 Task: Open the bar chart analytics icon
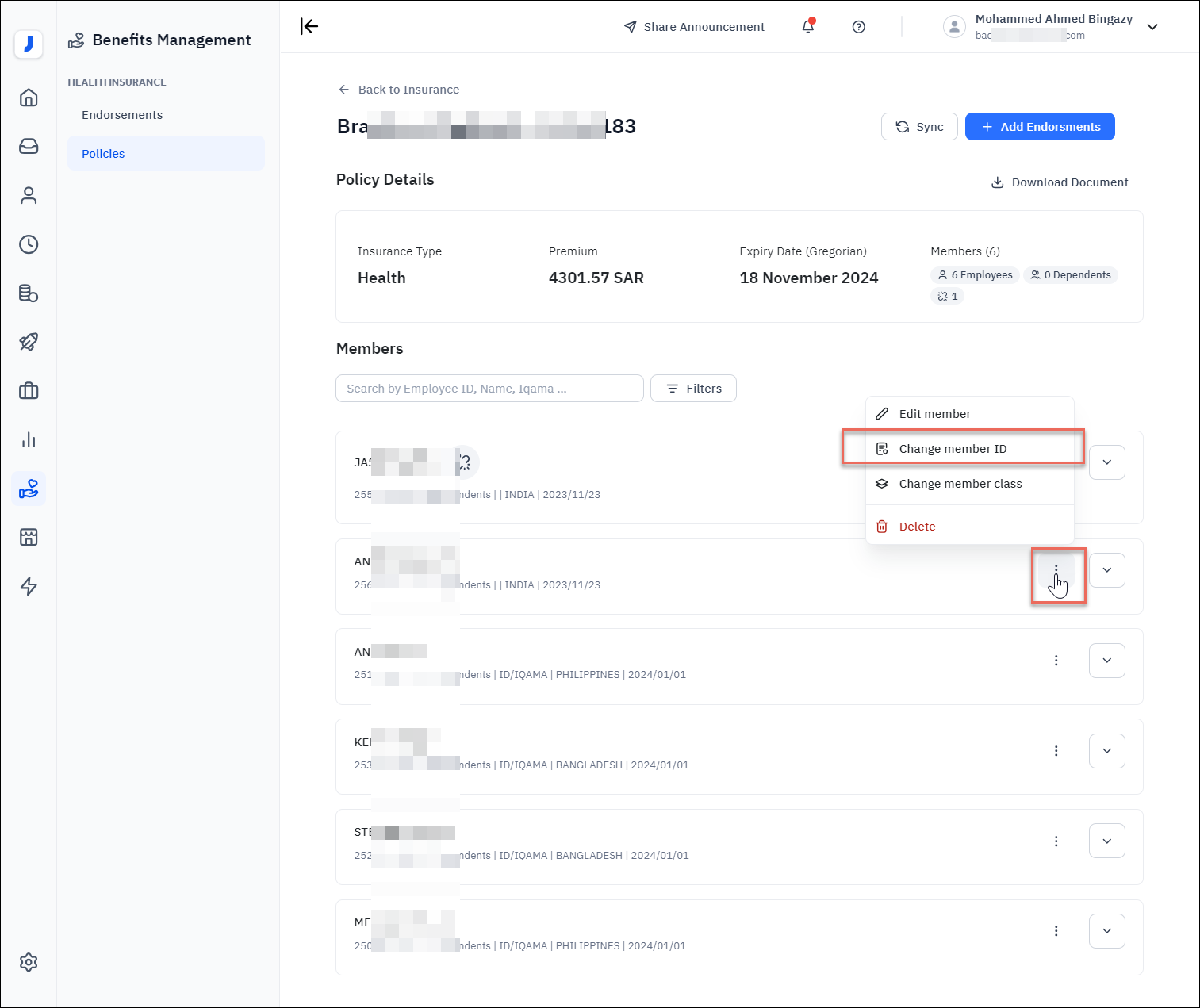[29, 440]
